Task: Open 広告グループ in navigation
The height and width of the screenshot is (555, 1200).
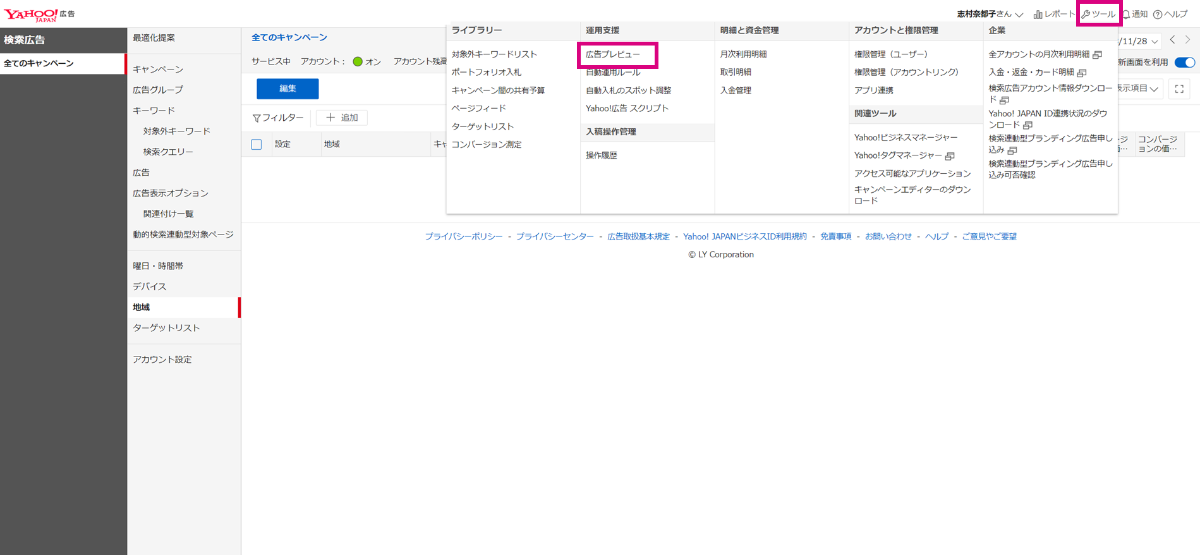Action: coord(158,90)
